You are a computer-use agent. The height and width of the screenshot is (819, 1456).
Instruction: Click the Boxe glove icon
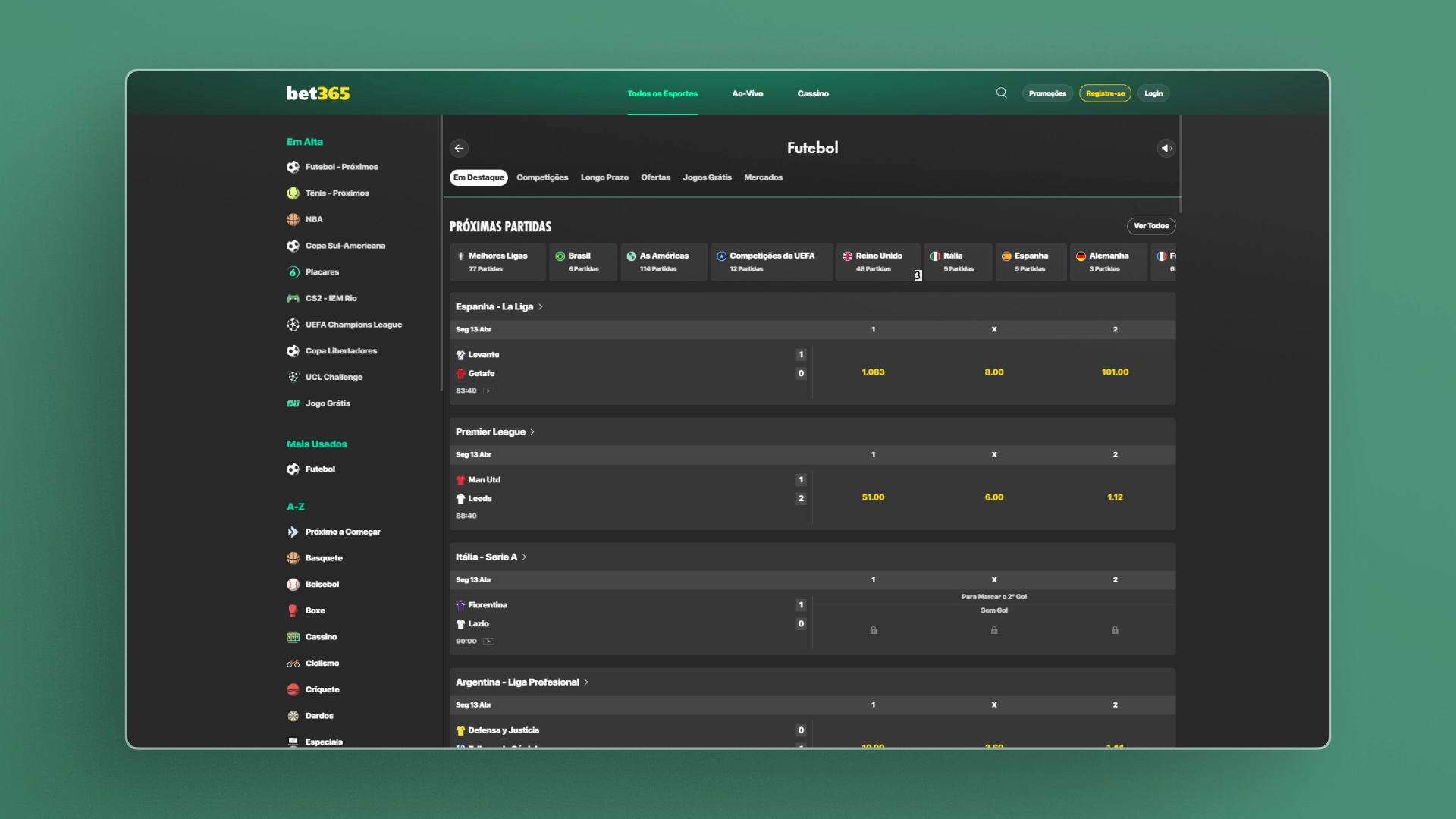[293, 610]
